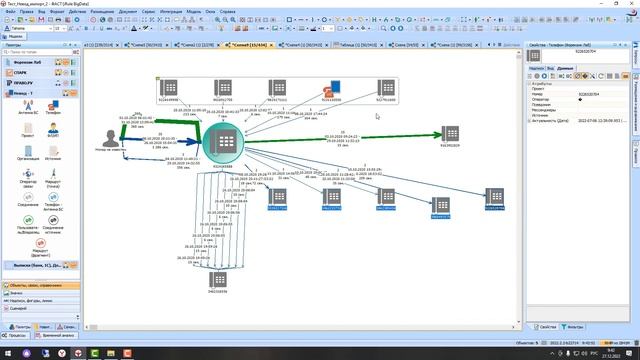This screenshot has width=640, height=360.
Task: Select the Соединение источник link item
Action: [x=53, y=225]
